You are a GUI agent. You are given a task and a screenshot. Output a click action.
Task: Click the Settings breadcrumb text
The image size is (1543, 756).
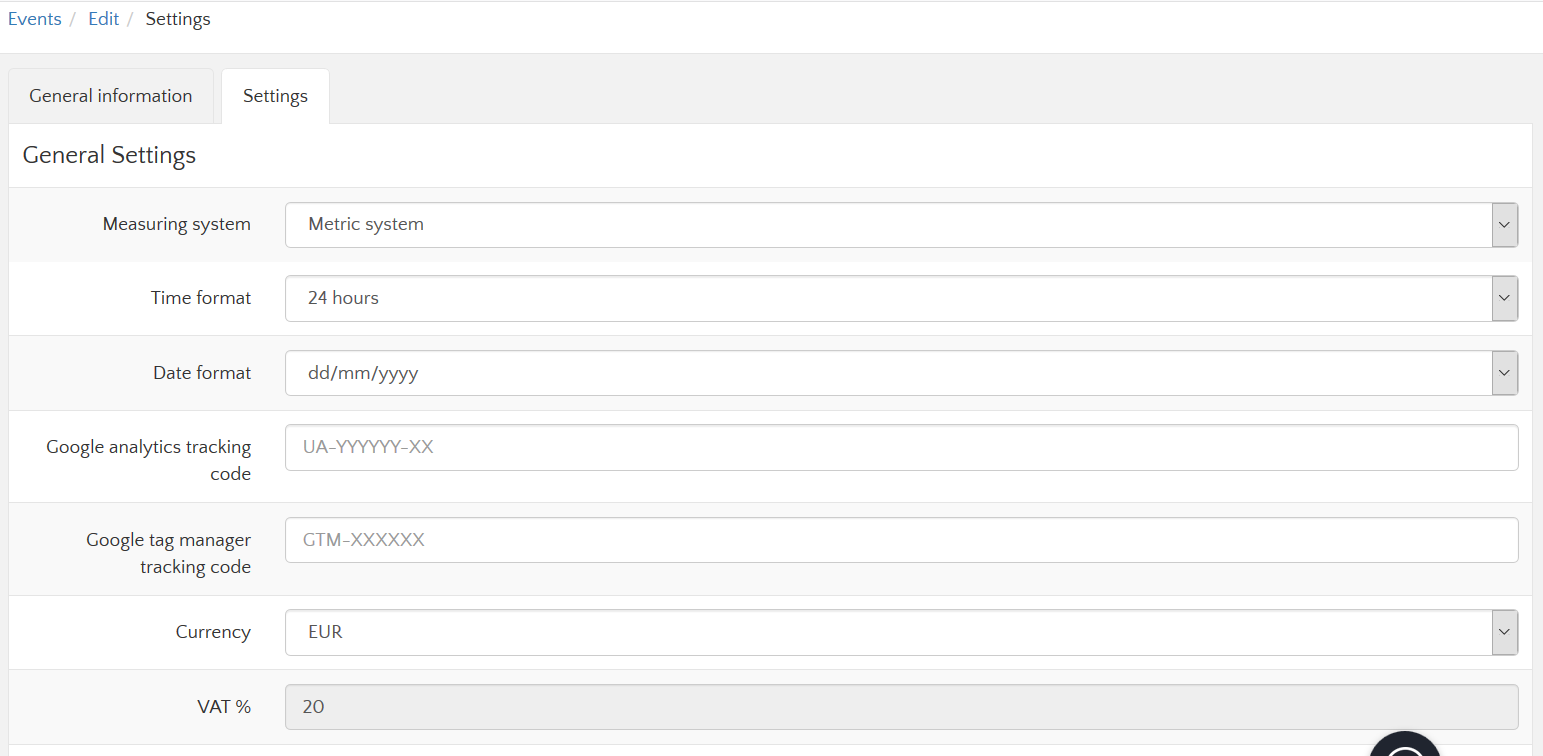(178, 19)
